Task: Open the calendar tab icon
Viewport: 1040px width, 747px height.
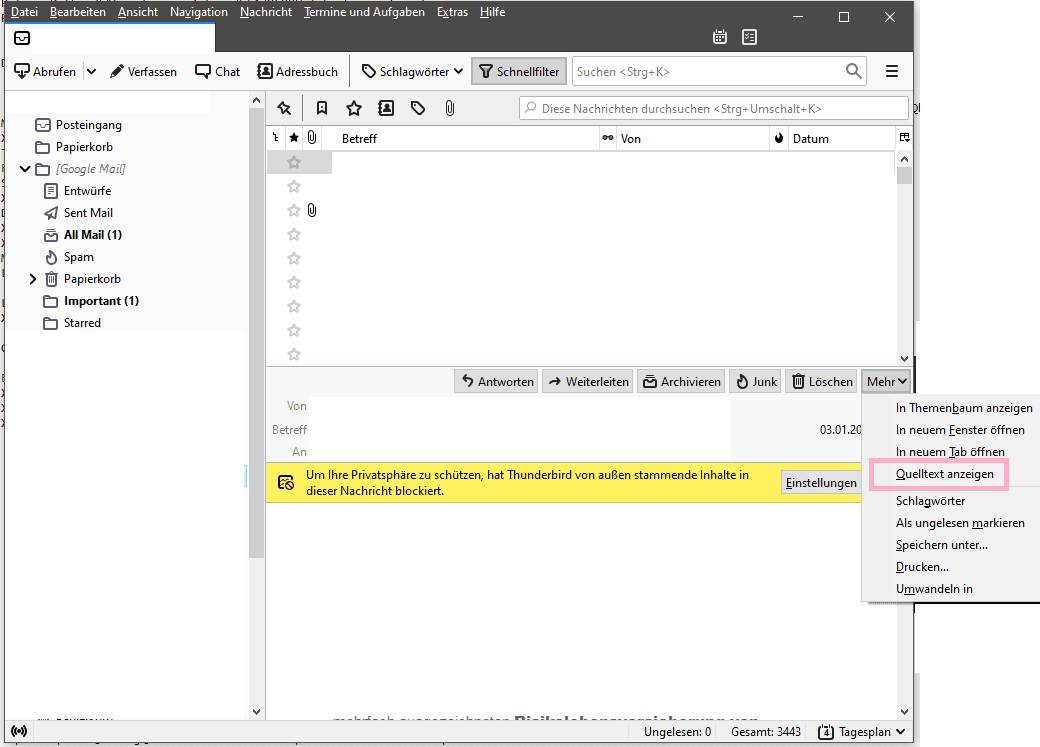Action: coord(720,37)
